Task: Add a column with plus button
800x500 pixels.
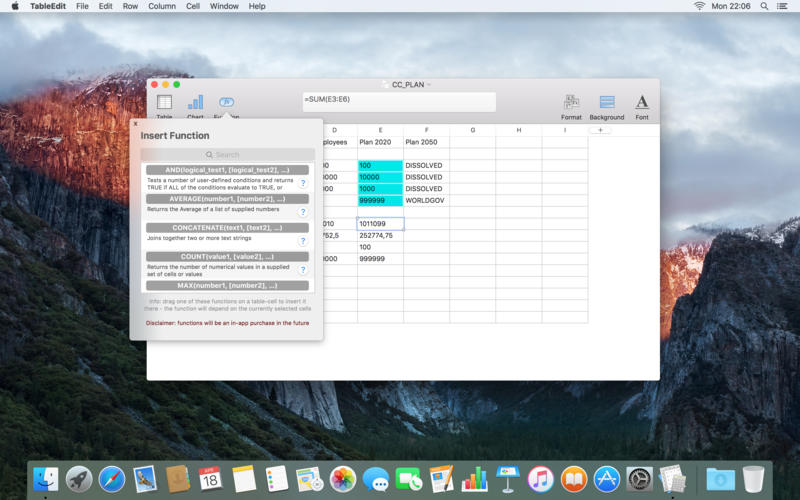Action: pos(600,130)
